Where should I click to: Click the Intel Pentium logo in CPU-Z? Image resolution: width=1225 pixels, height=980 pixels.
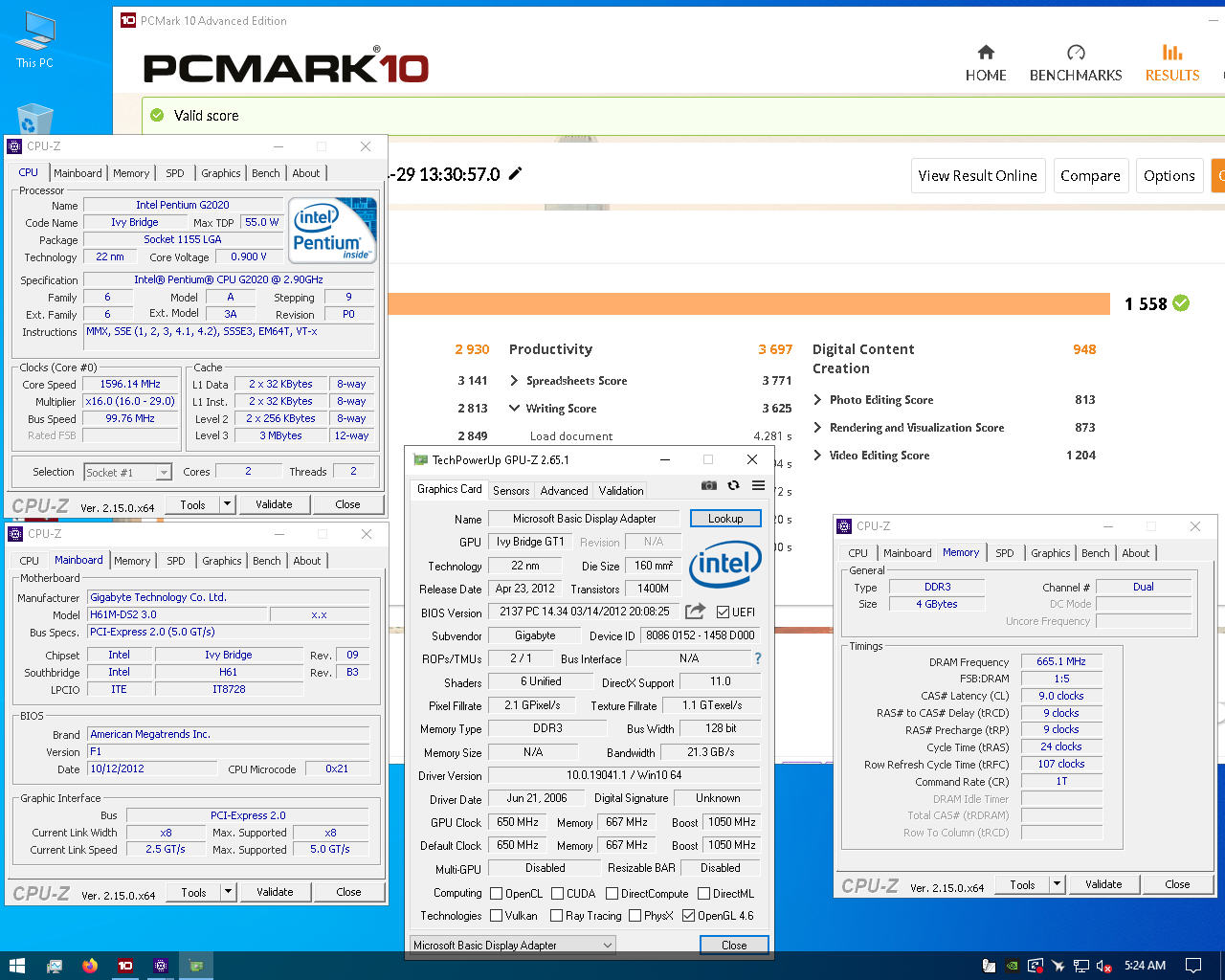(x=332, y=231)
